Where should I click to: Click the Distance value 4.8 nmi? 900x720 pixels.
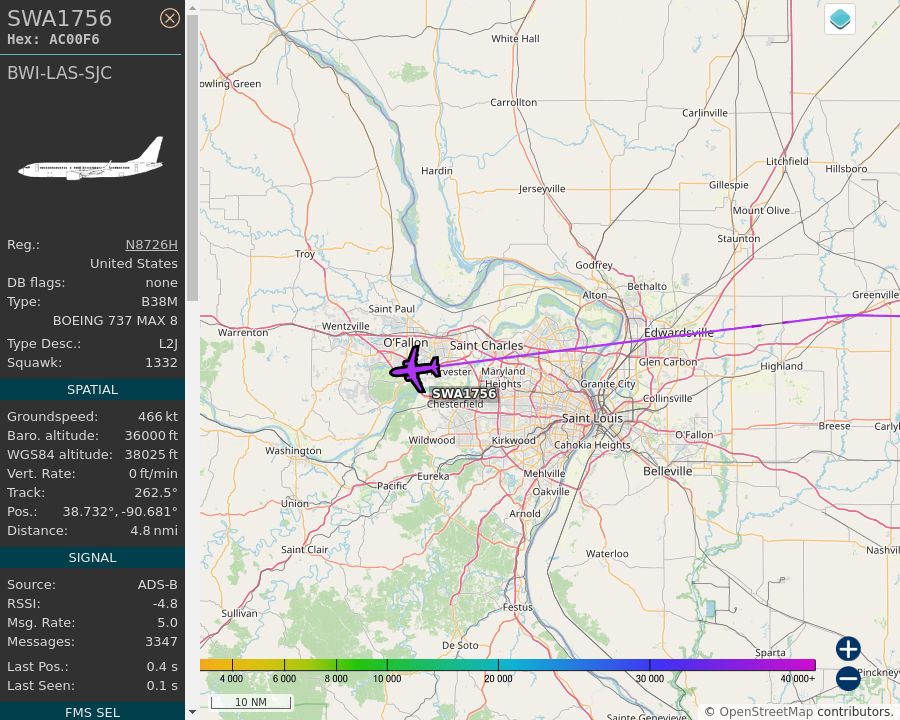tap(152, 531)
